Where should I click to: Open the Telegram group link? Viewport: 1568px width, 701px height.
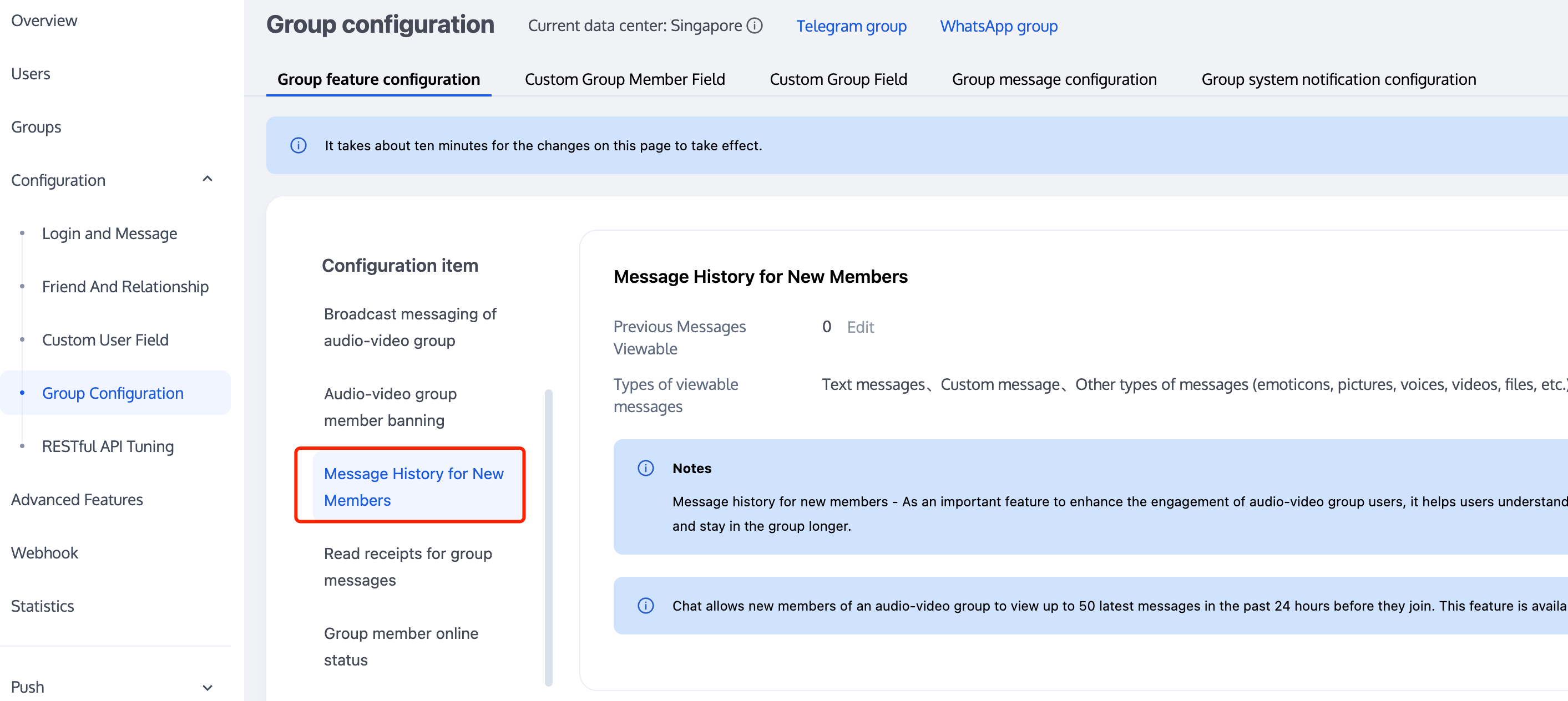[x=851, y=26]
